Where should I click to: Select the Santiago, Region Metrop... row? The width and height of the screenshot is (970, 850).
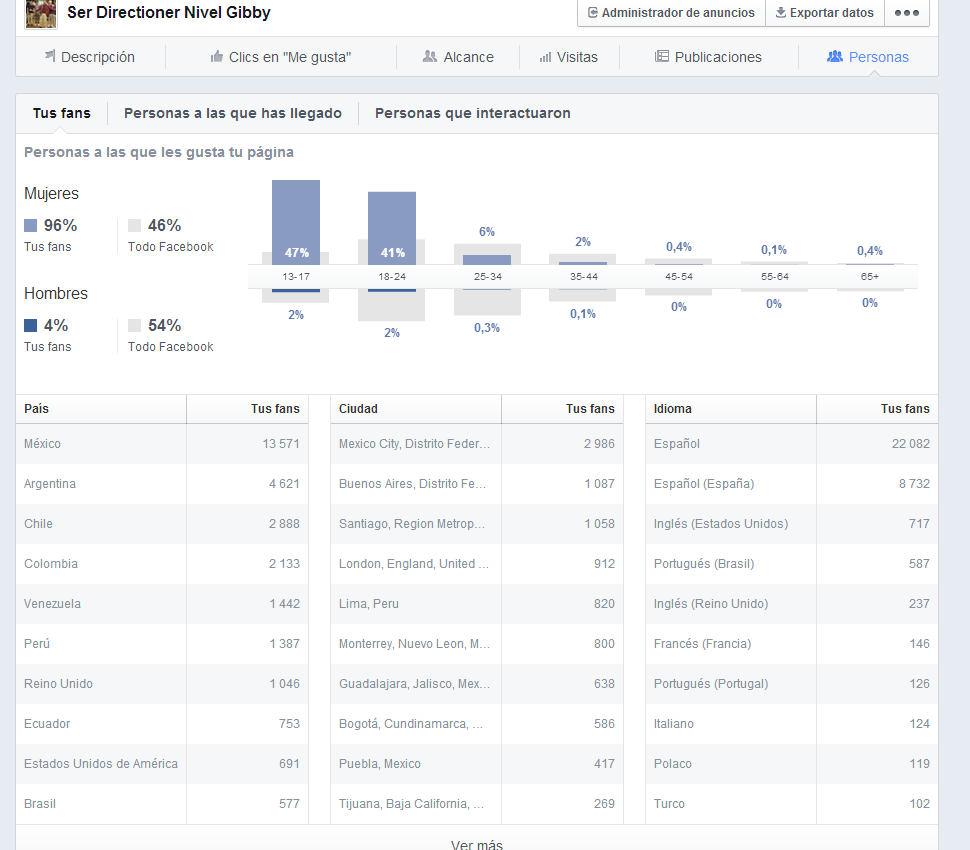pyautogui.click(x=477, y=524)
